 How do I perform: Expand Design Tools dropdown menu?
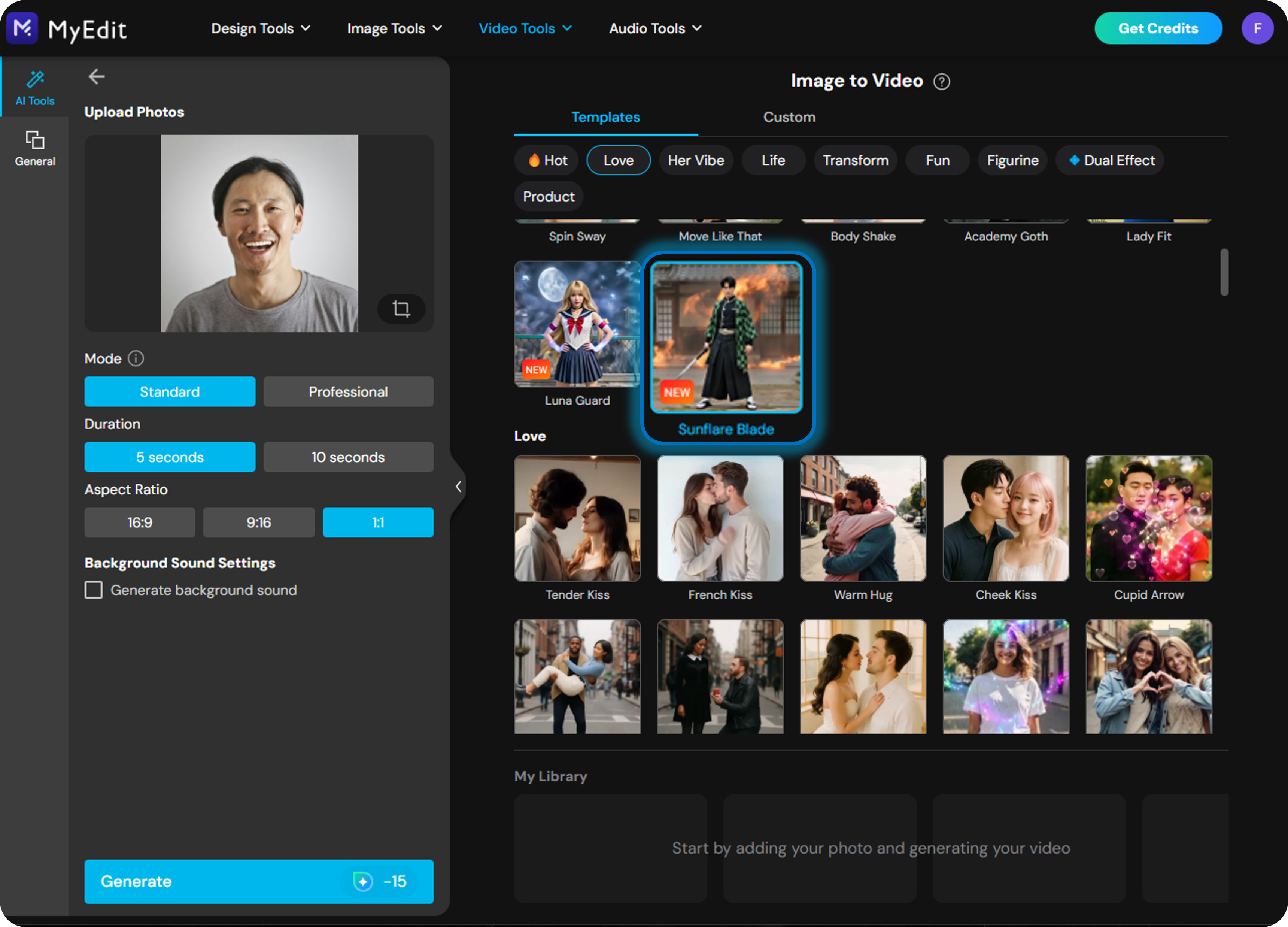(x=260, y=28)
